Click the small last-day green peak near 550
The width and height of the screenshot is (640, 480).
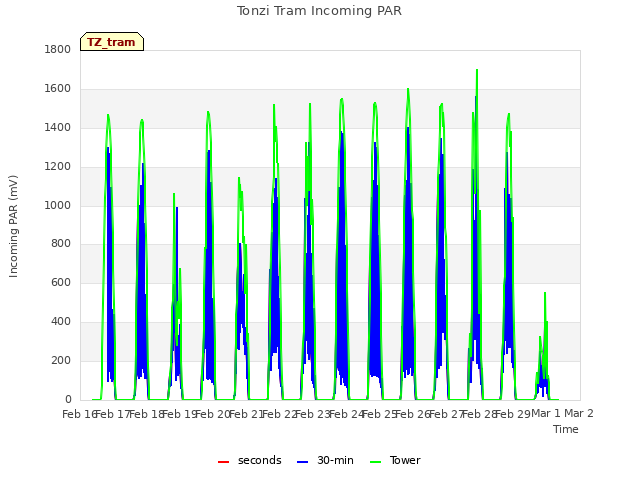coord(545,293)
